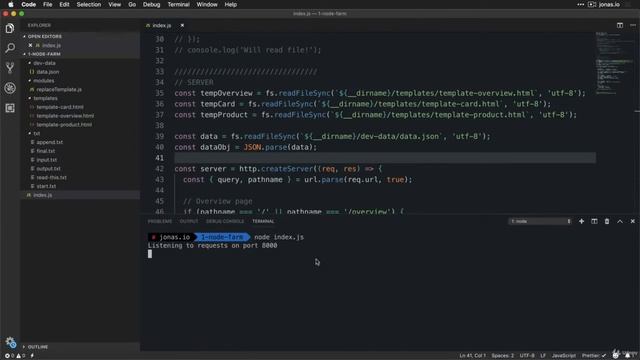Create a new terminal with plus icon
Viewport: 640px width, 360px height.
[581, 221]
